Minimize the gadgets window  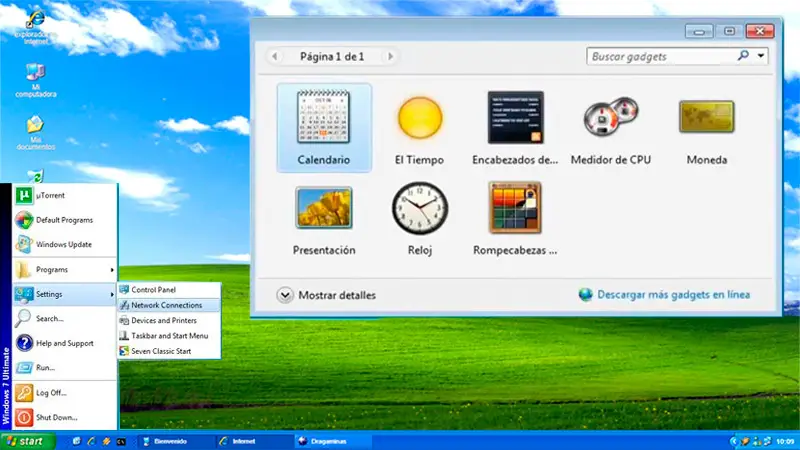[x=699, y=31]
